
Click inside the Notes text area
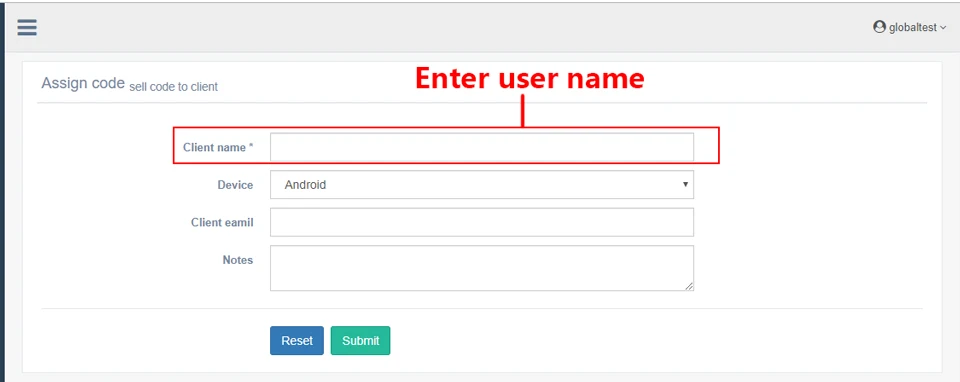[x=482, y=268]
